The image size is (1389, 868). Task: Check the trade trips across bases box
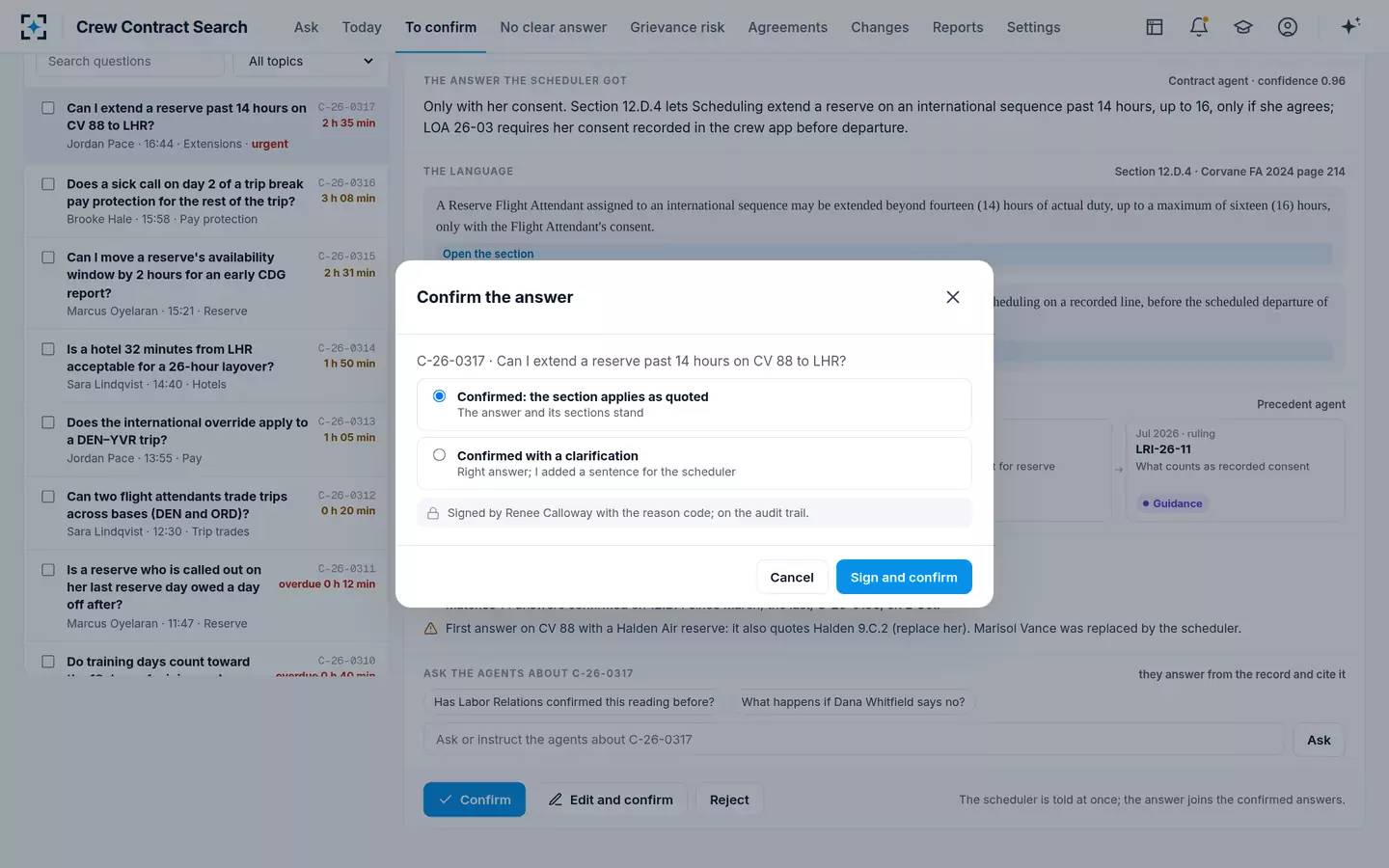point(48,497)
